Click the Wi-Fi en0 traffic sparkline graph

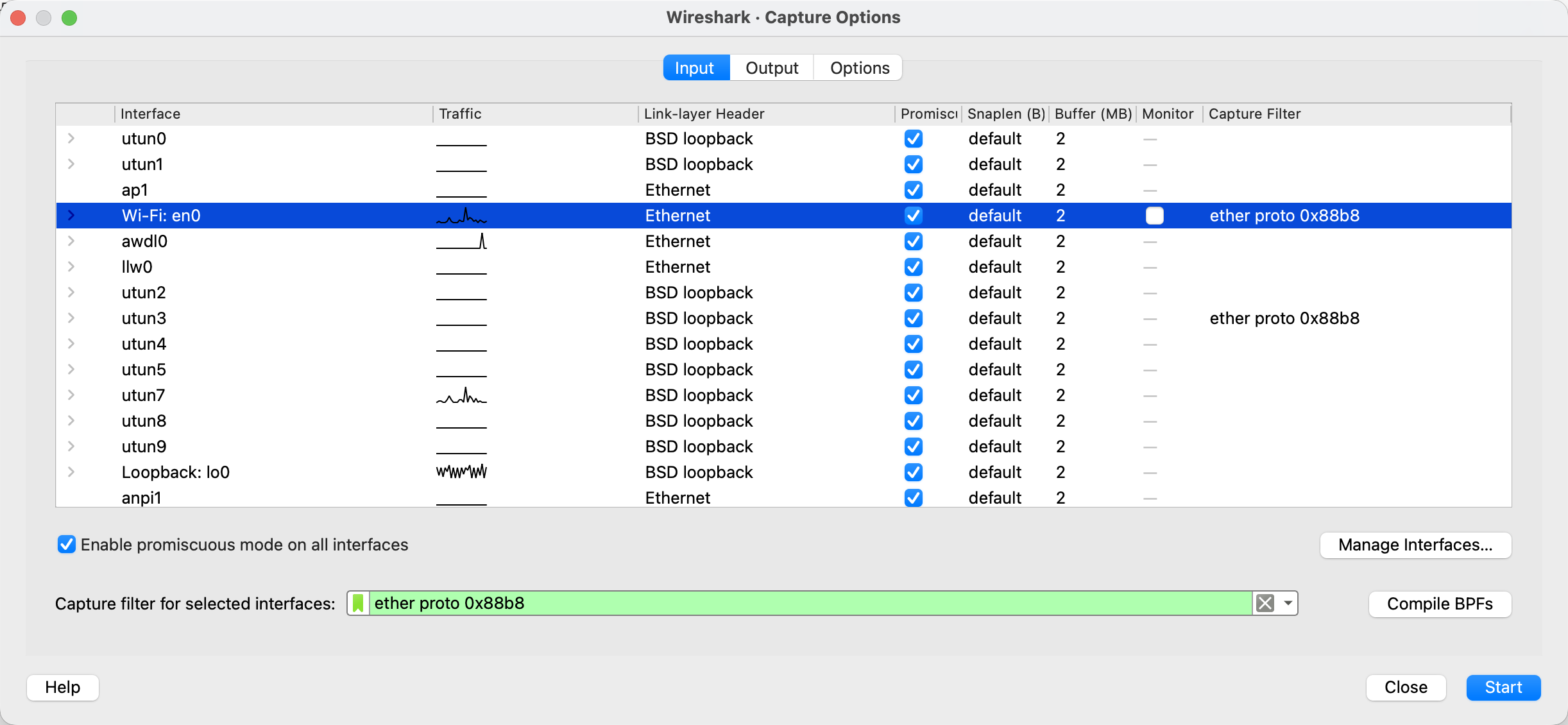click(x=461, y=216)
